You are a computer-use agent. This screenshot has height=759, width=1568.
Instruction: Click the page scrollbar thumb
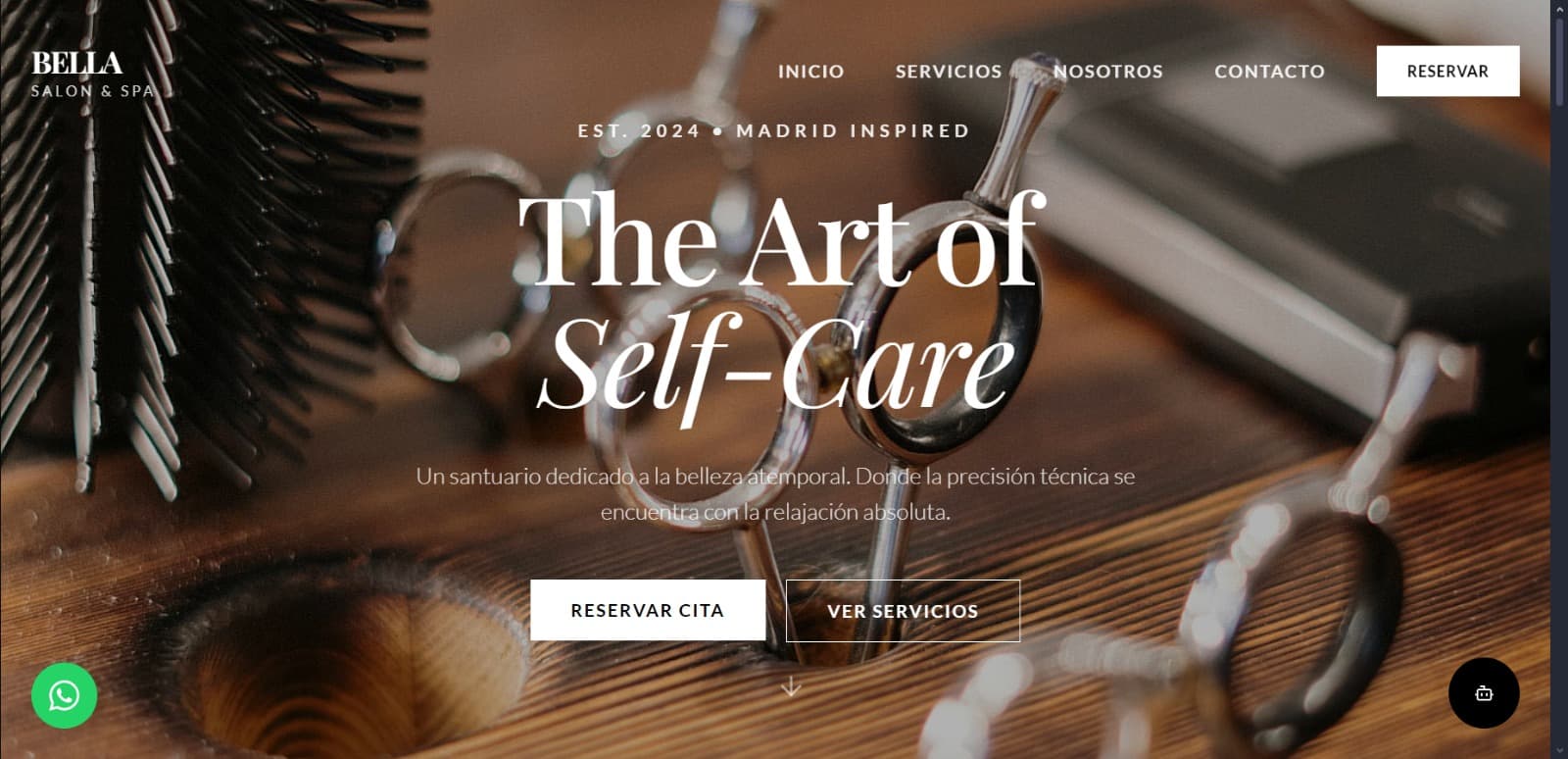tap(1559, 61)
